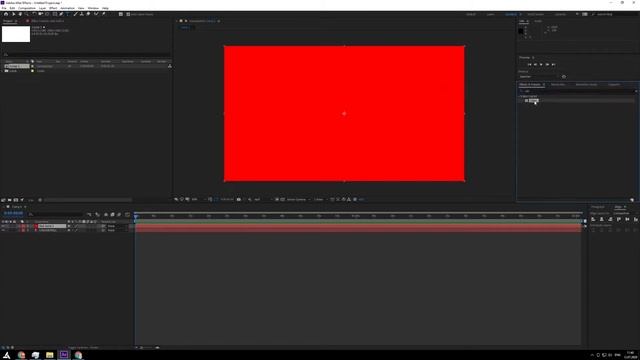640x360 pixels.
Task: Select the Rotation tool
Action: click(x=34, y=14)
